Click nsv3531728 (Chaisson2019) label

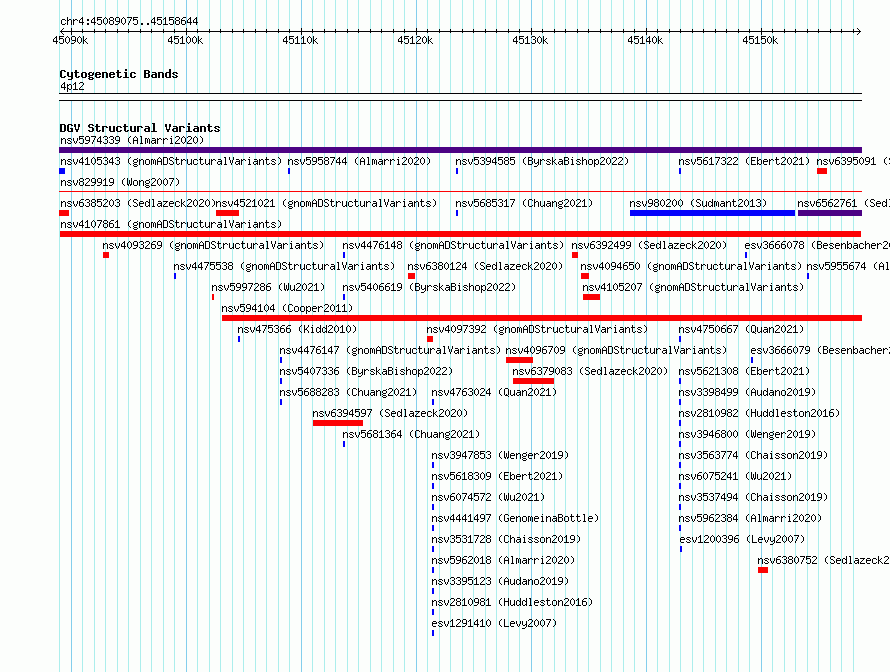pos(506,539)
